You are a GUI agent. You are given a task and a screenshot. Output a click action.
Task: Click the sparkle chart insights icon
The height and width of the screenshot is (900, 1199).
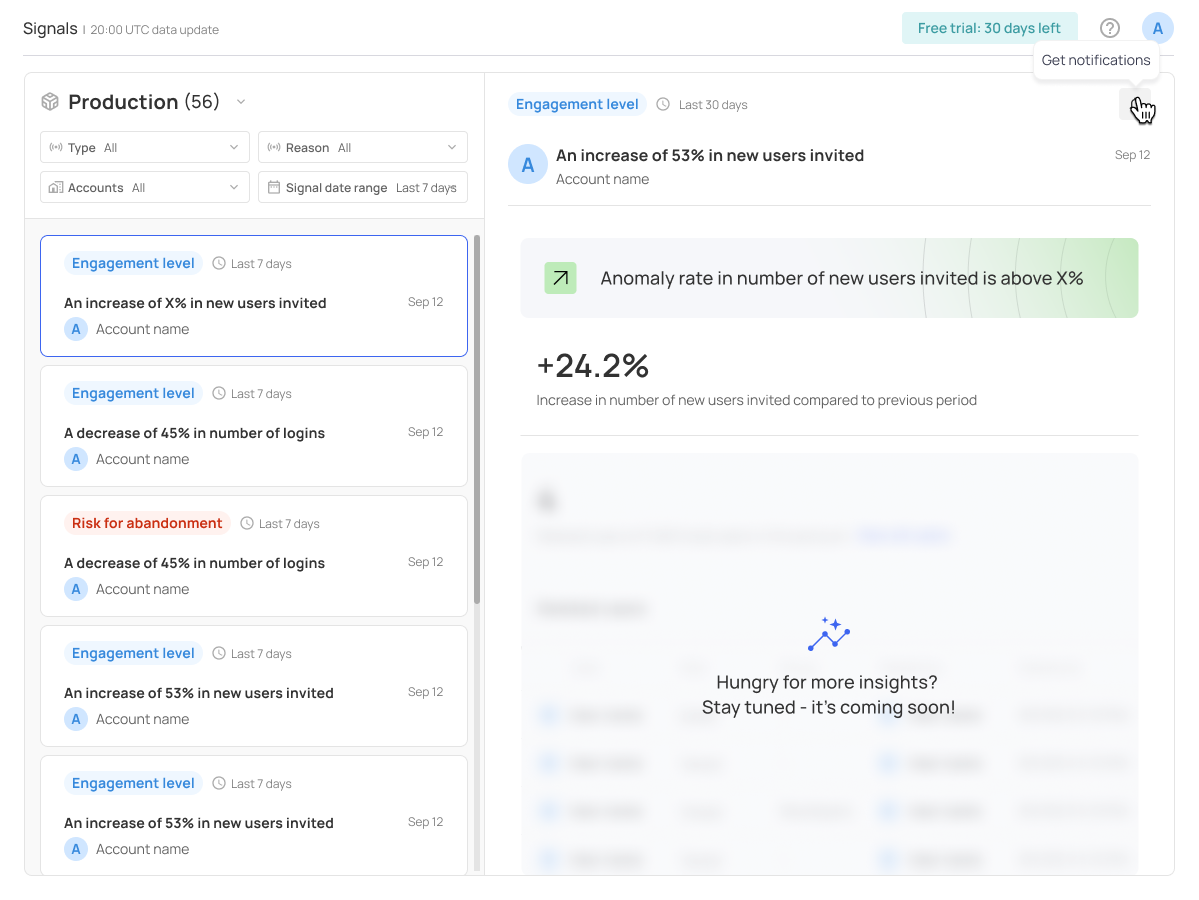click(829, 634)
